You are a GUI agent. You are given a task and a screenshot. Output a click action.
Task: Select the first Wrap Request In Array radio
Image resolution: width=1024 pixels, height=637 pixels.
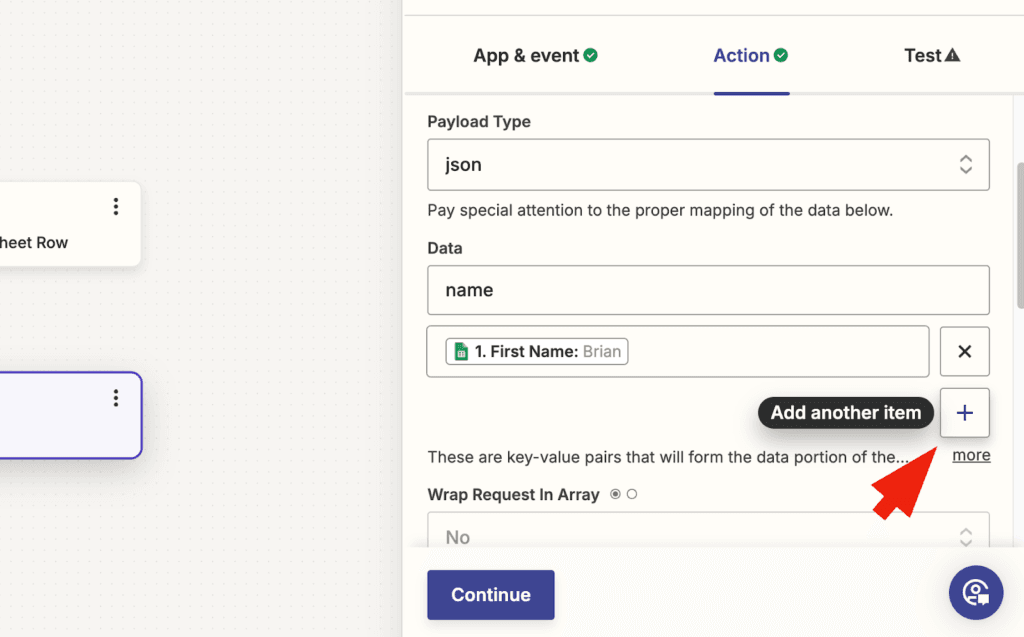[615, 494]
